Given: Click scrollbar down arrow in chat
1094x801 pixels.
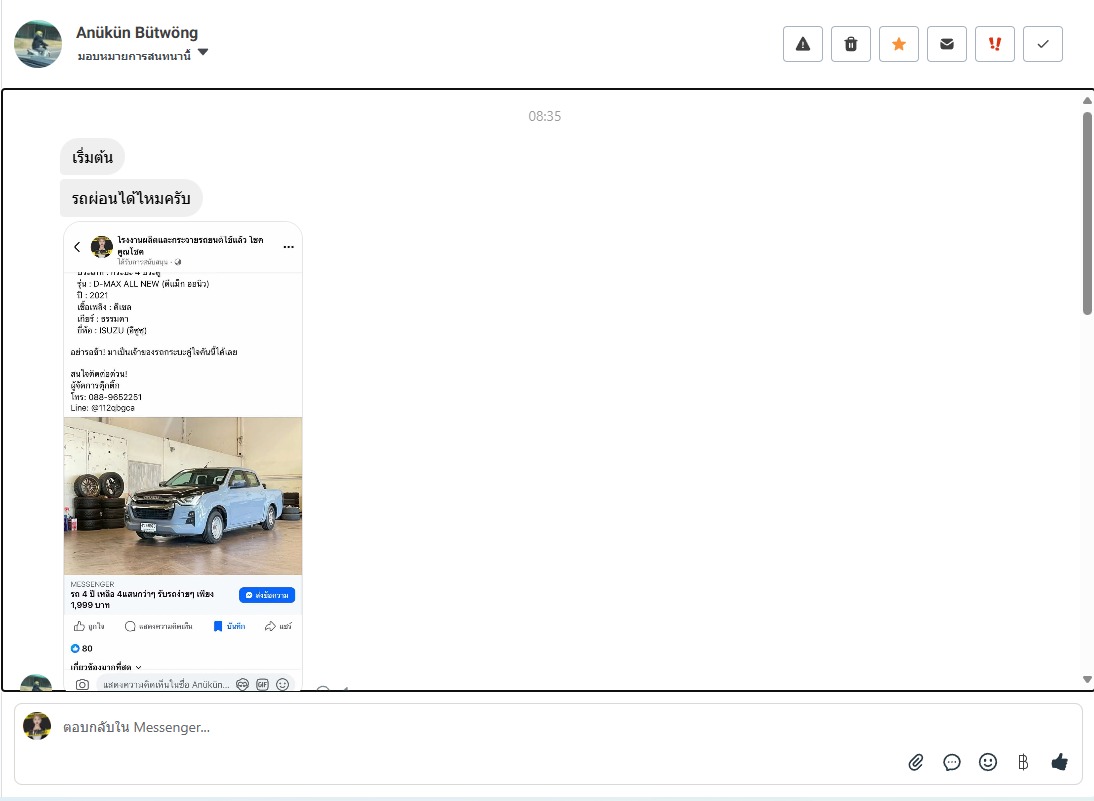Looking at the screenshot, I should (1087, 680).
